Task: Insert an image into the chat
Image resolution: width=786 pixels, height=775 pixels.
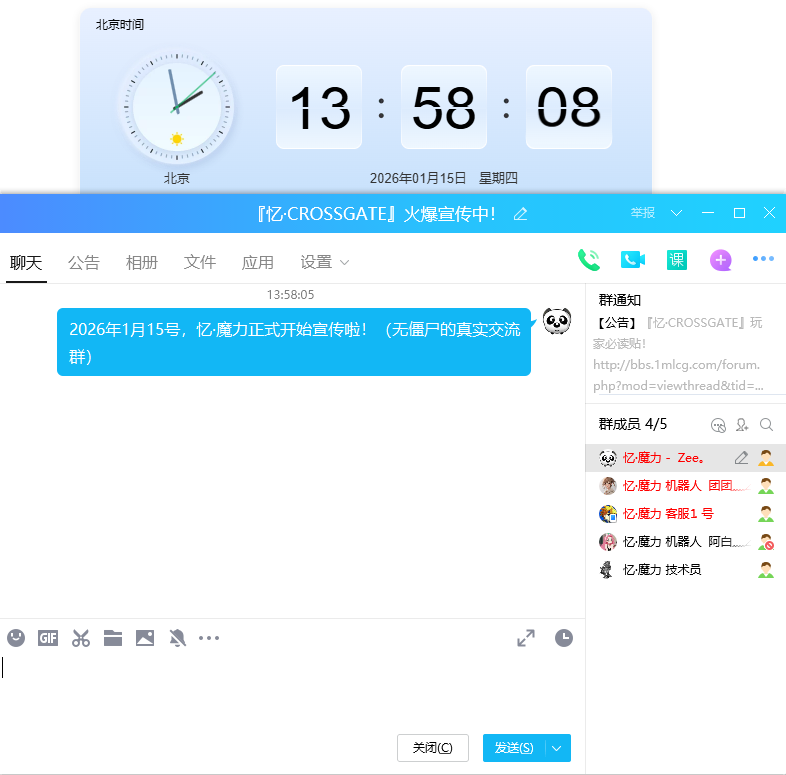Action: coord(145,638)
